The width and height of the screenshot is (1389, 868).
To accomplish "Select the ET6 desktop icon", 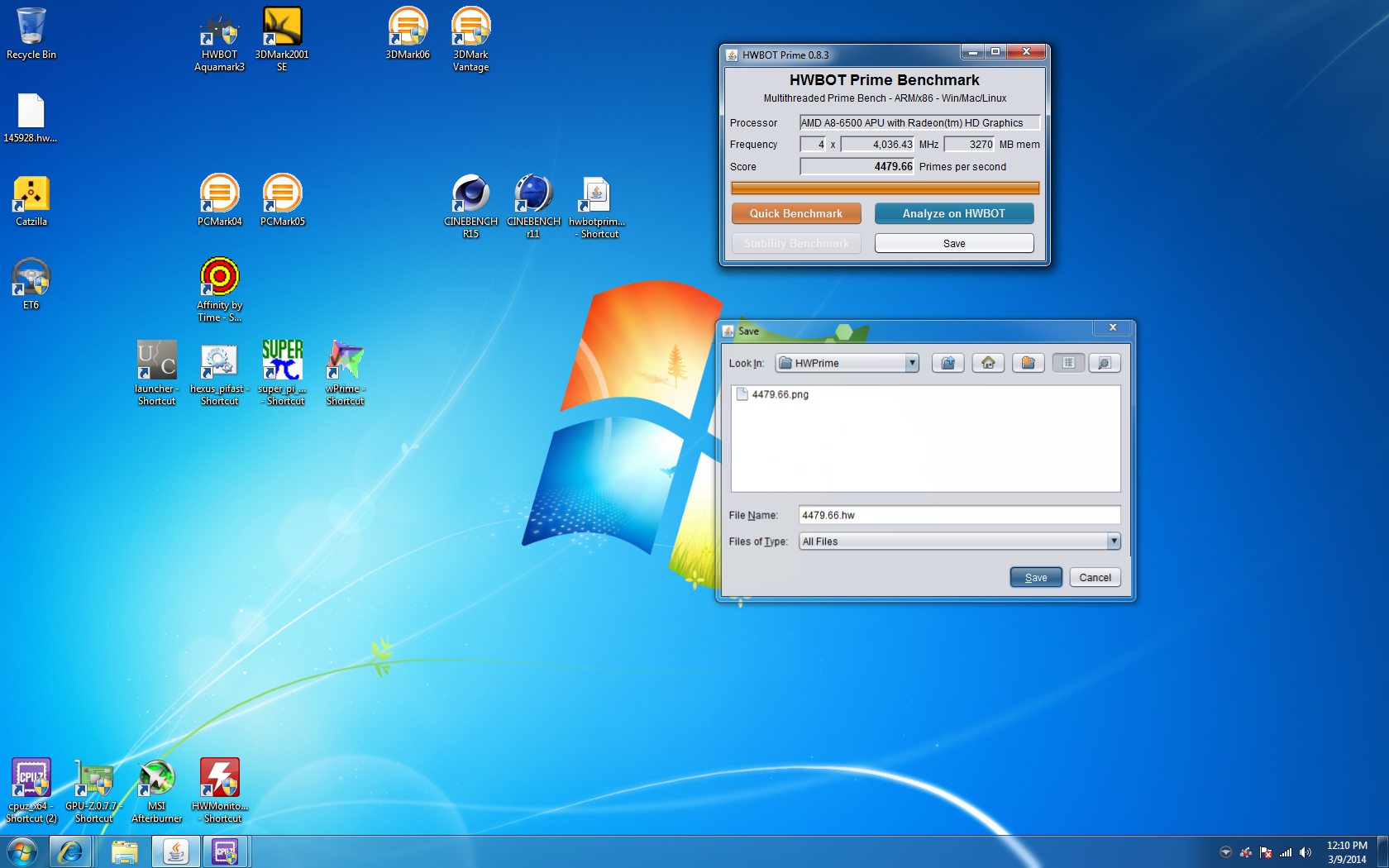I will pyautogui.click(x=31, y=284).
